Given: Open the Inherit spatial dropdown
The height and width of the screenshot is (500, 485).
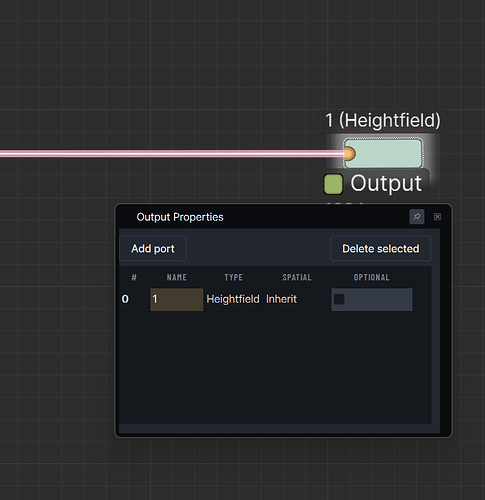Looking at the screenshot, I should pyautogui.click(x=297, y=299).
